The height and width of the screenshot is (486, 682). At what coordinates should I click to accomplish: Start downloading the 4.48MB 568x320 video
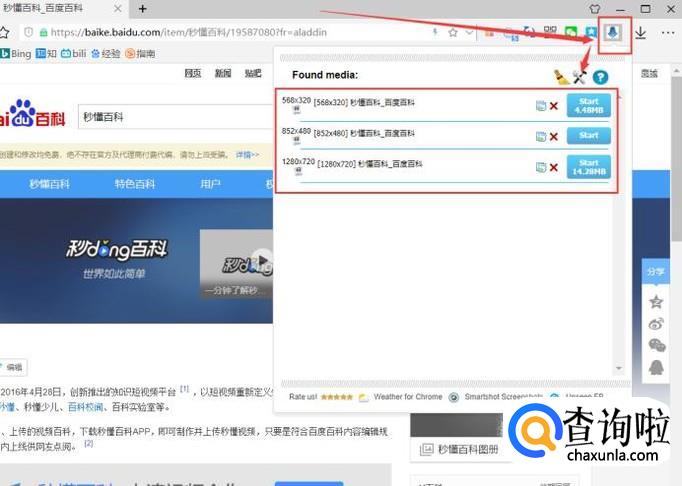588,105
